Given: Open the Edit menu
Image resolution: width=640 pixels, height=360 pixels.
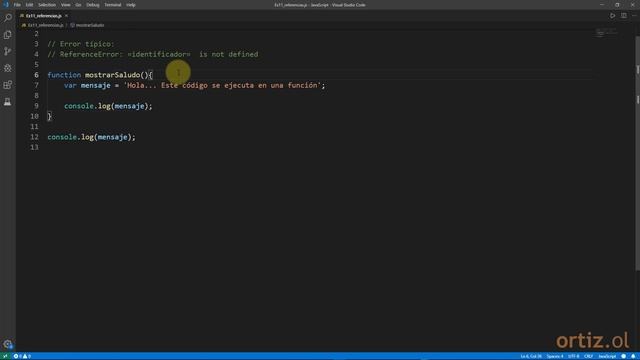Looking at the screenshot, I should pos(29,5).
